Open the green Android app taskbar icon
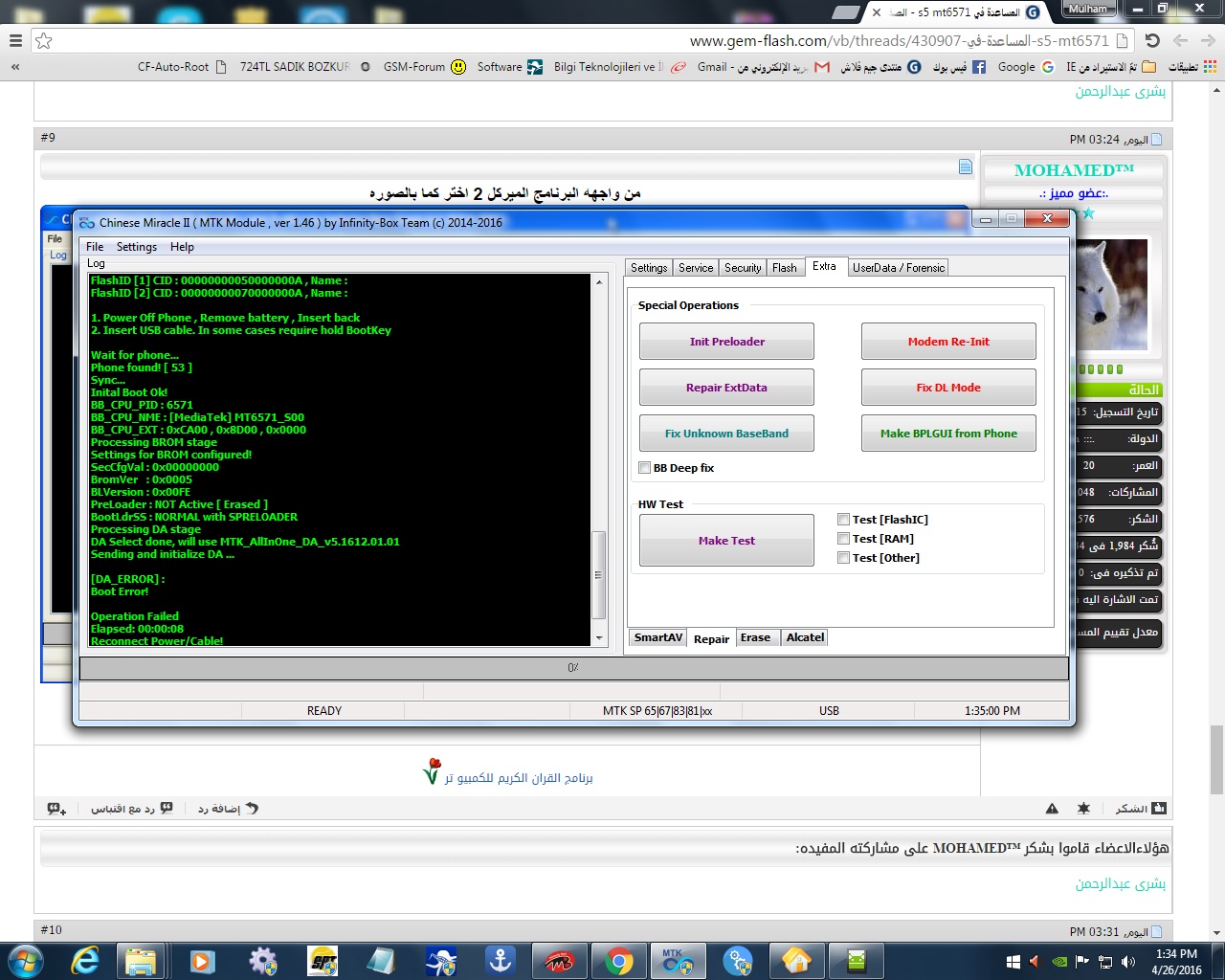The width and height of the screenshot is (1225, 980). click(x=856, y=961)
